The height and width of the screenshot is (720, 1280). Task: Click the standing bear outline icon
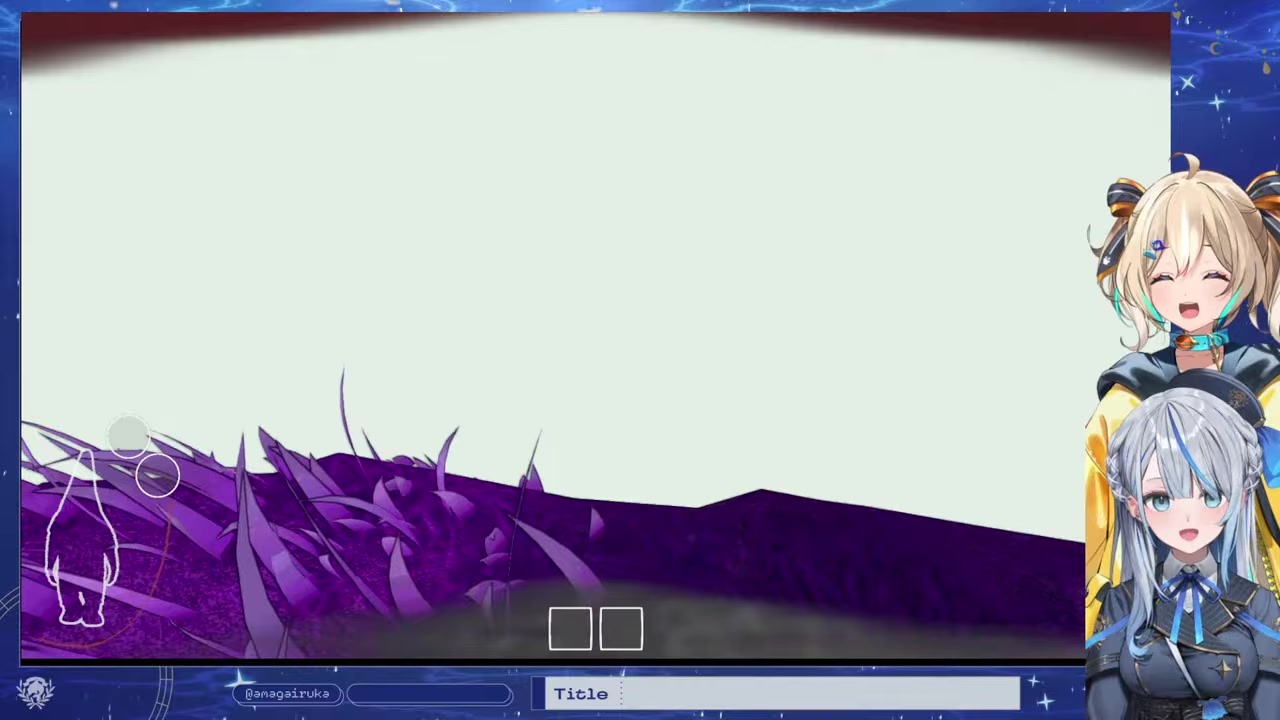[82, 539]
